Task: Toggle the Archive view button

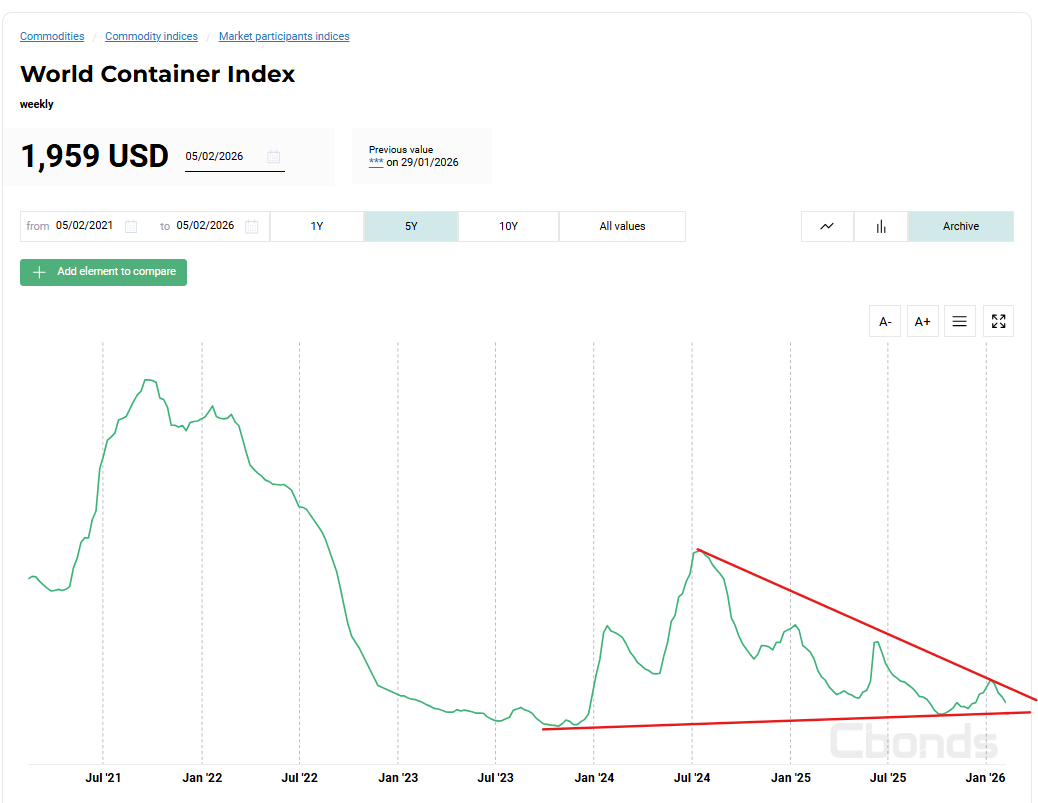Action: coord(960,226)
